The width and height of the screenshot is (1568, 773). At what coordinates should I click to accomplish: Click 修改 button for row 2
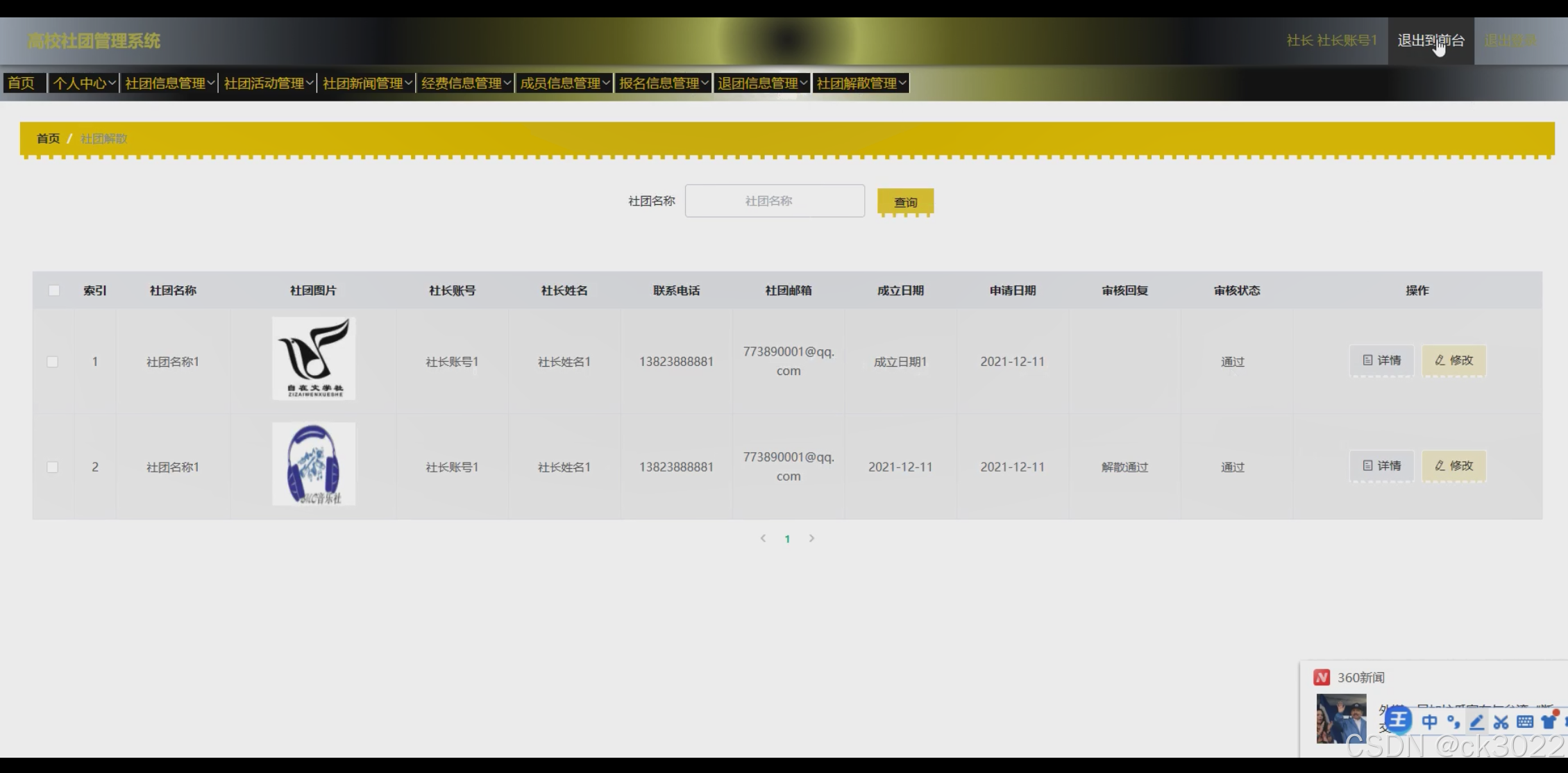coord(1453,466)
